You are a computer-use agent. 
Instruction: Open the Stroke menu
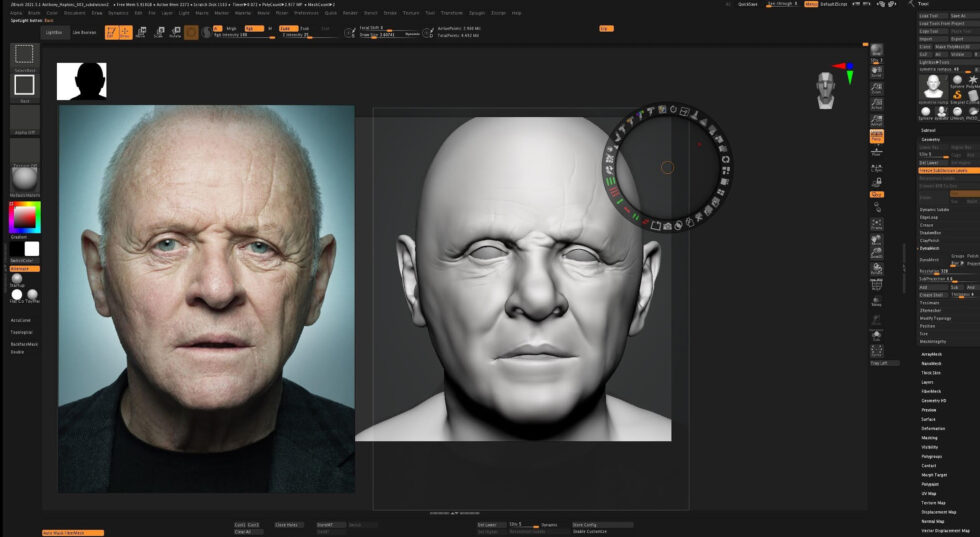390,13
